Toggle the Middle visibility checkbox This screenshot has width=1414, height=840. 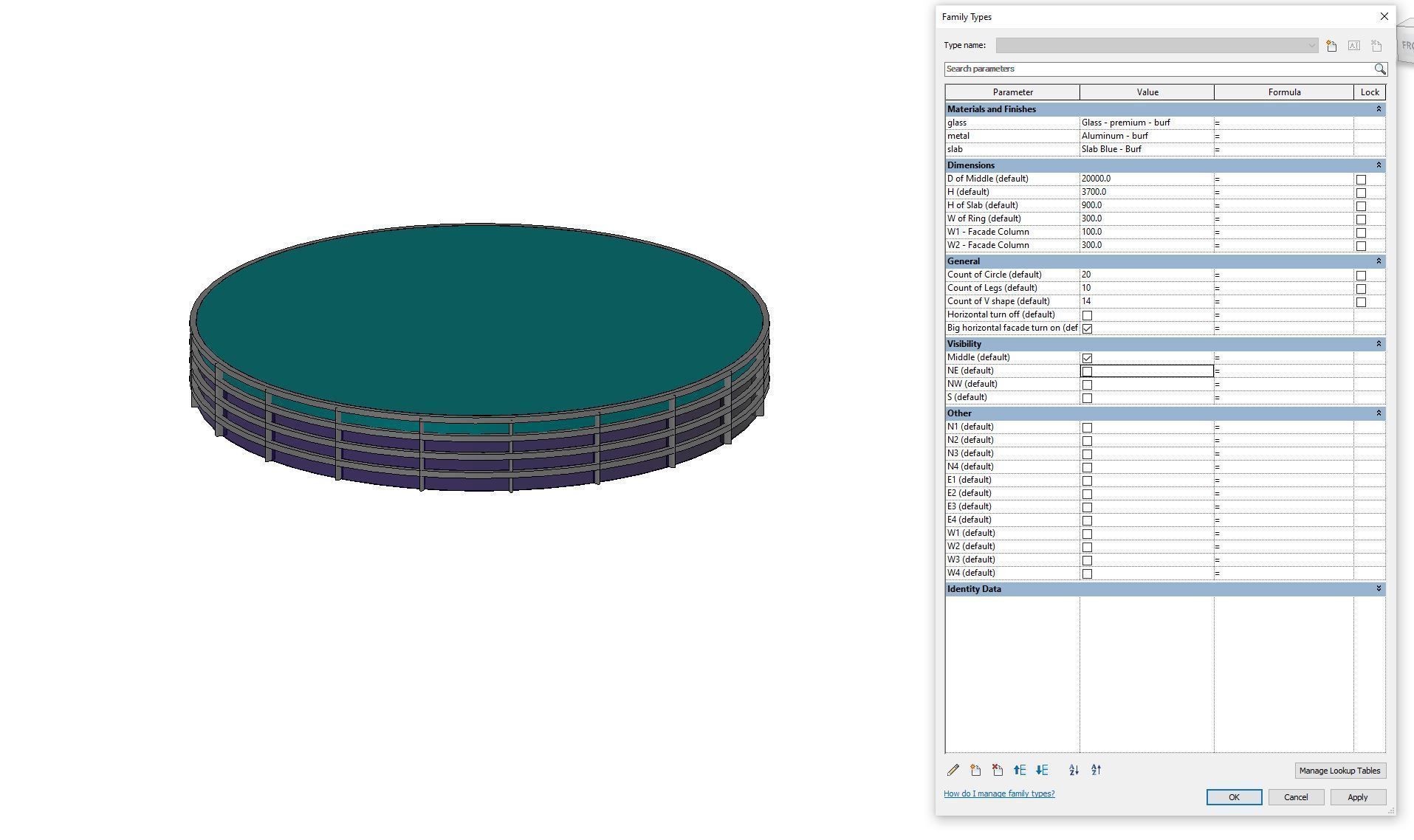1087,358
